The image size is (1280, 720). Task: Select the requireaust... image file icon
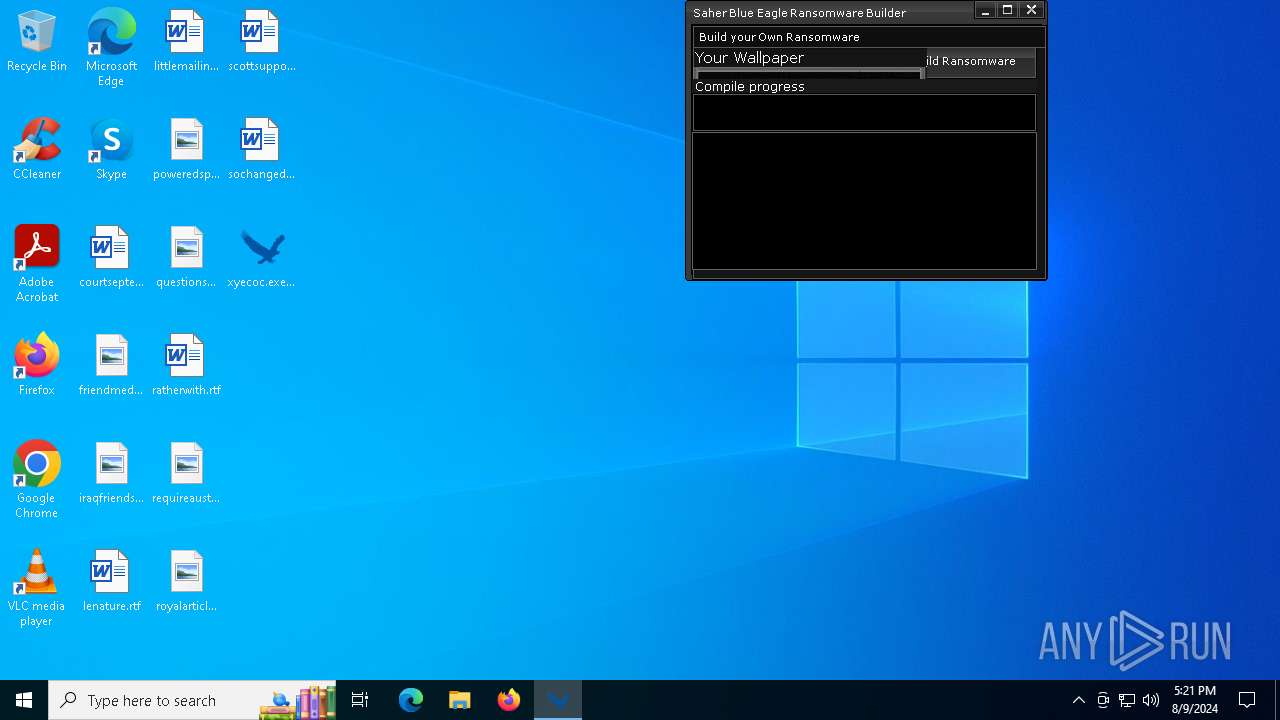point(186,473)
